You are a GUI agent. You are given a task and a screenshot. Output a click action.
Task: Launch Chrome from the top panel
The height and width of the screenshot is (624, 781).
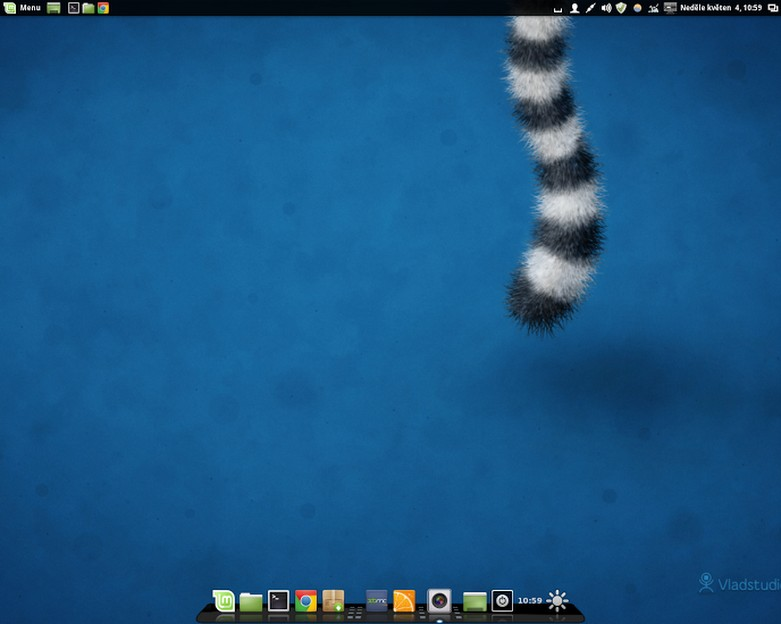[103, 8]
